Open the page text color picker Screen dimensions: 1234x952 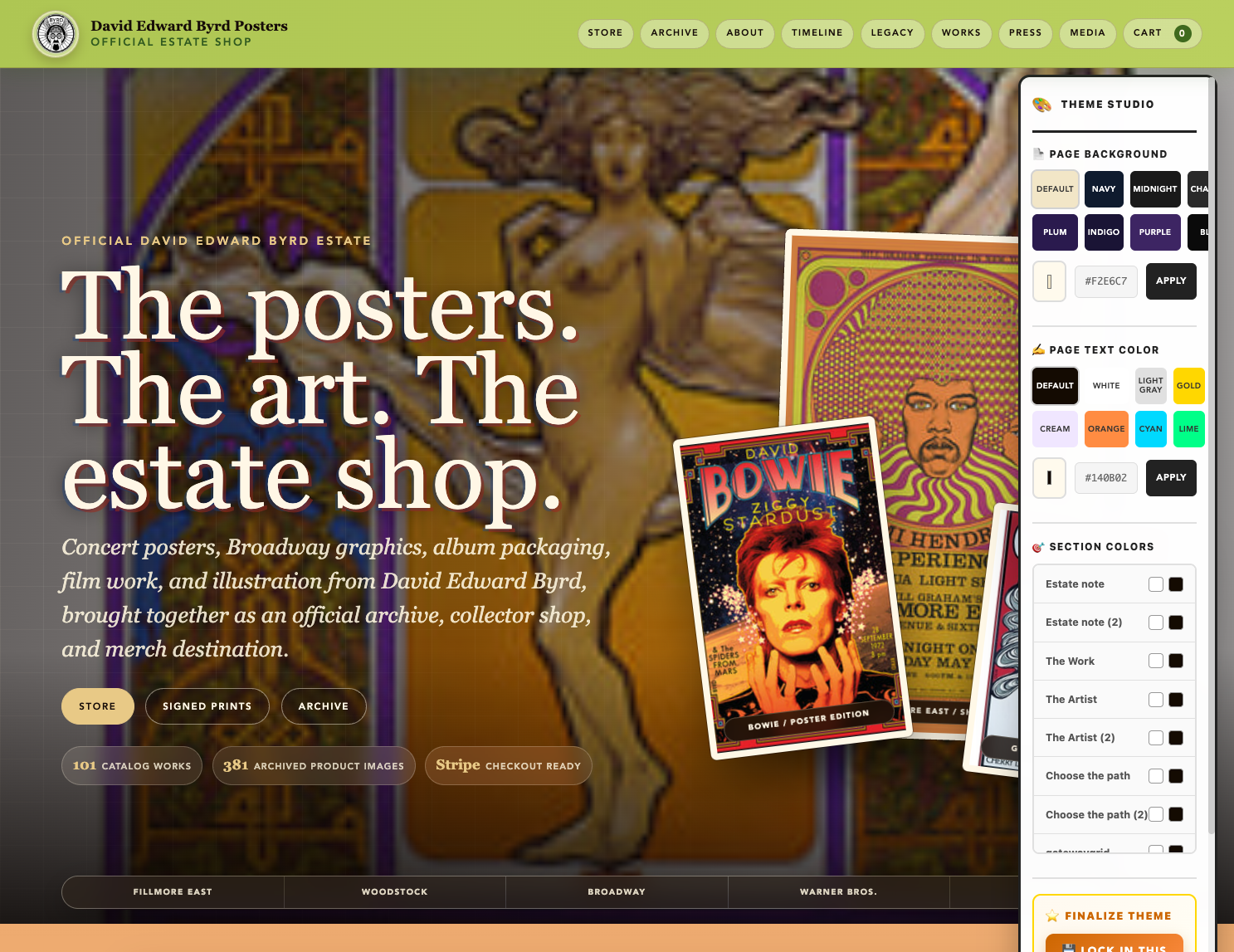1049,478
